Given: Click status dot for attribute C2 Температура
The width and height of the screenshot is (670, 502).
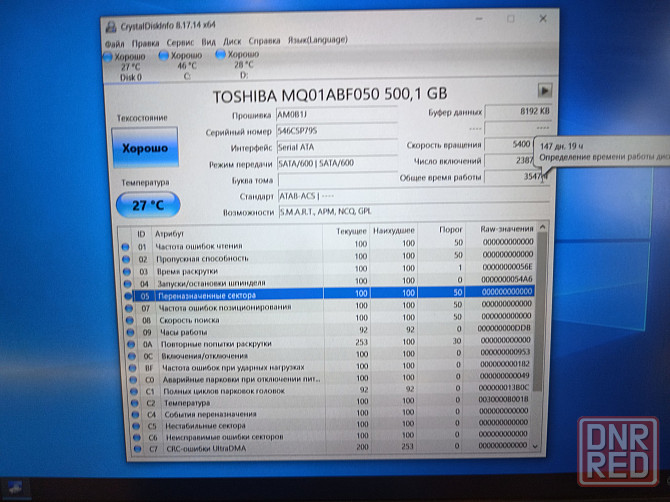Looking at the screenshot, I should tap(125, 401).
